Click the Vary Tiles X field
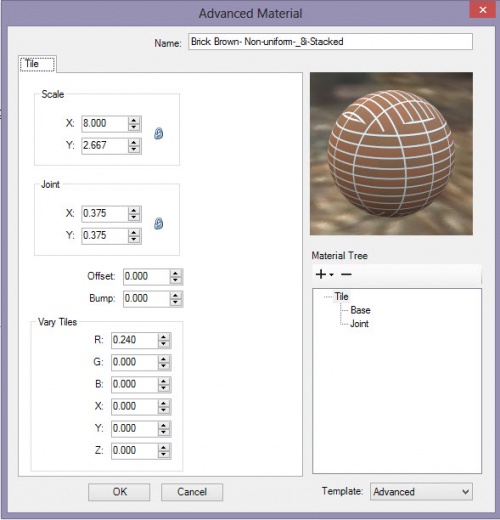 [x=134, y=407]
